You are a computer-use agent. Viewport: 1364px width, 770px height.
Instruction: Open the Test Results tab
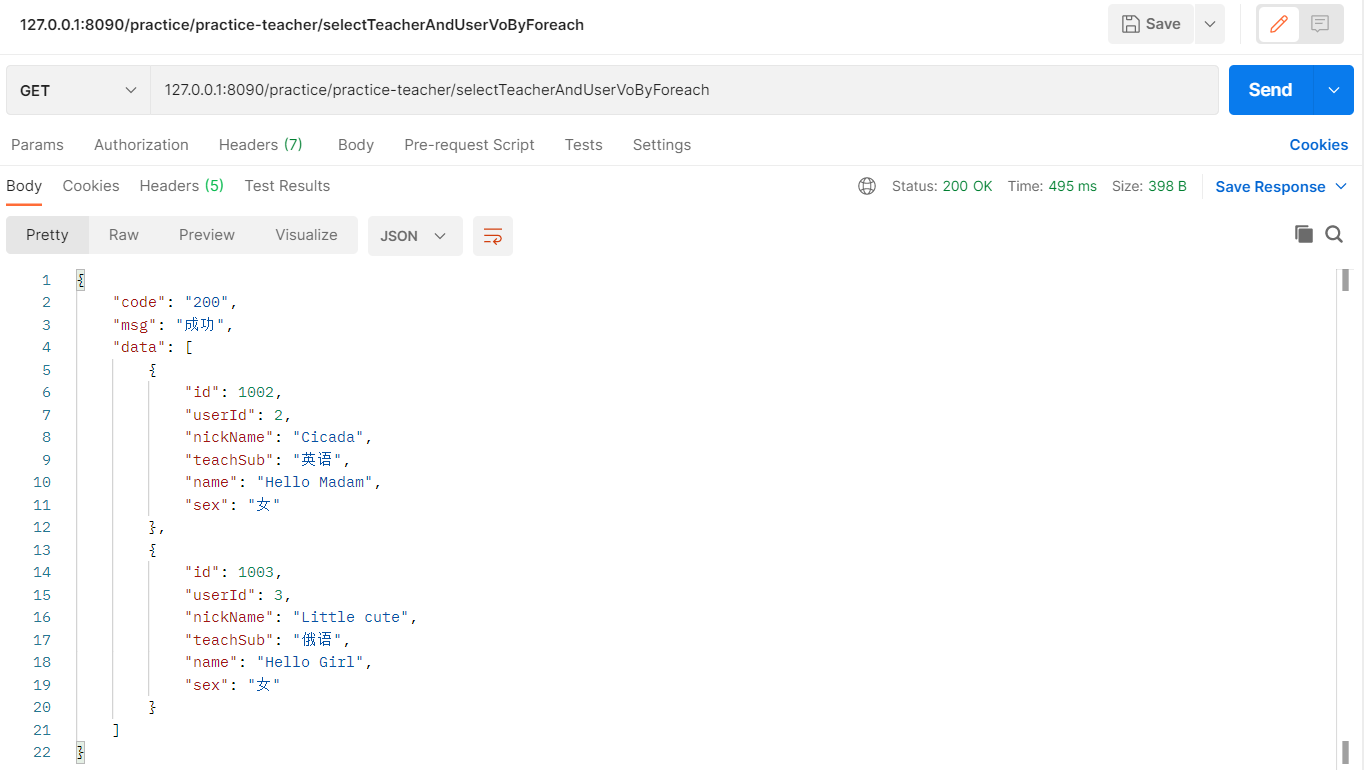[x=287, y=186]
